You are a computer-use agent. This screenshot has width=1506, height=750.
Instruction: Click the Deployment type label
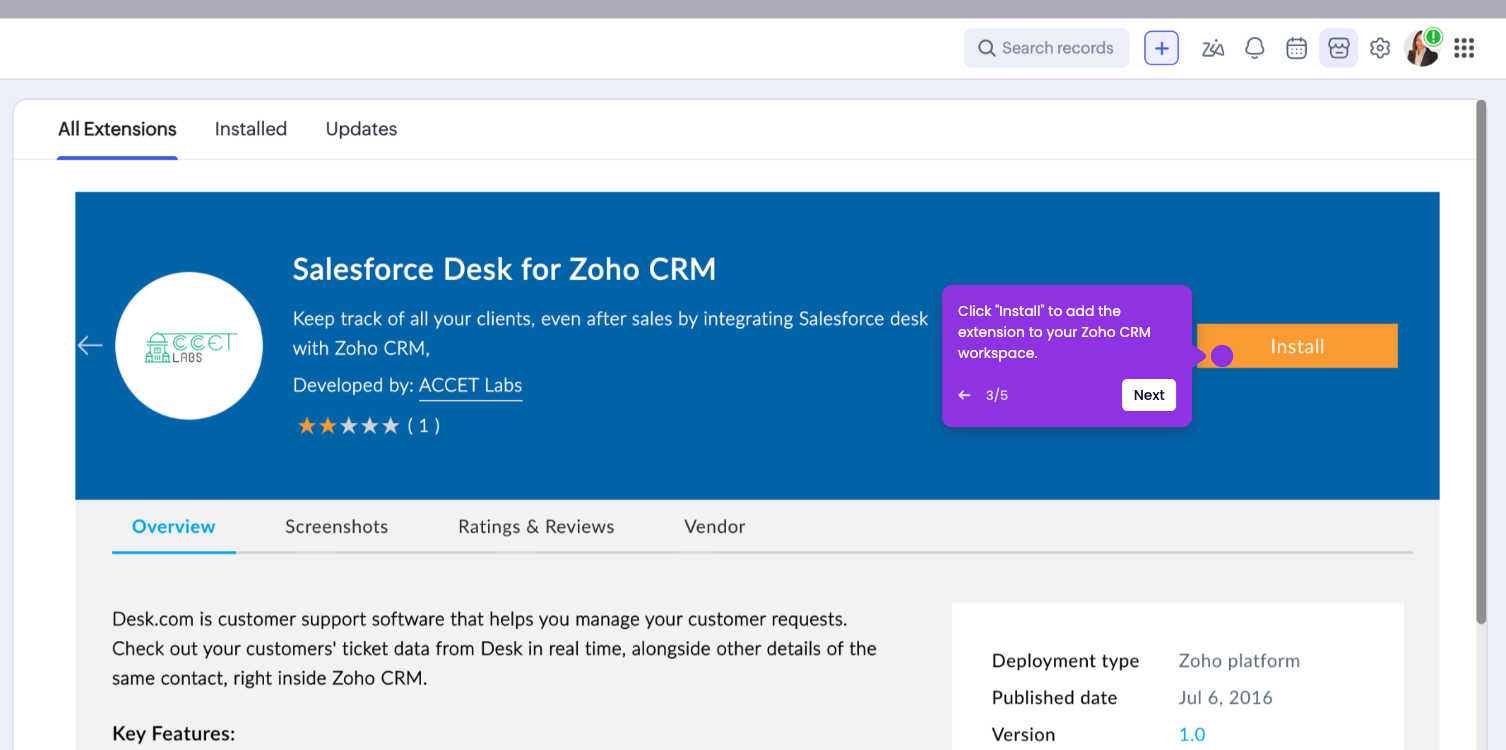1065,661
